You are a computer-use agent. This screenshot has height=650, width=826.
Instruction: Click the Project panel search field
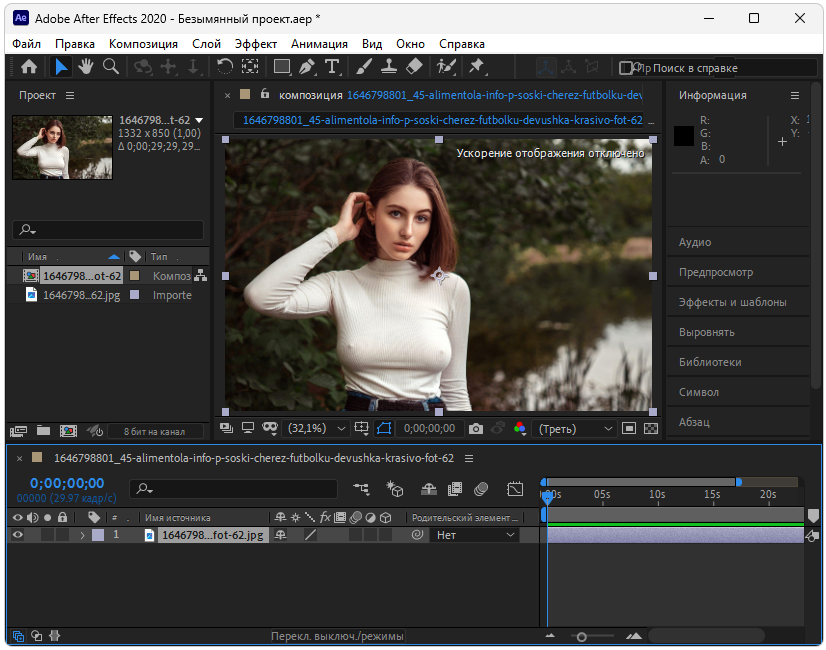click(108, 230)
